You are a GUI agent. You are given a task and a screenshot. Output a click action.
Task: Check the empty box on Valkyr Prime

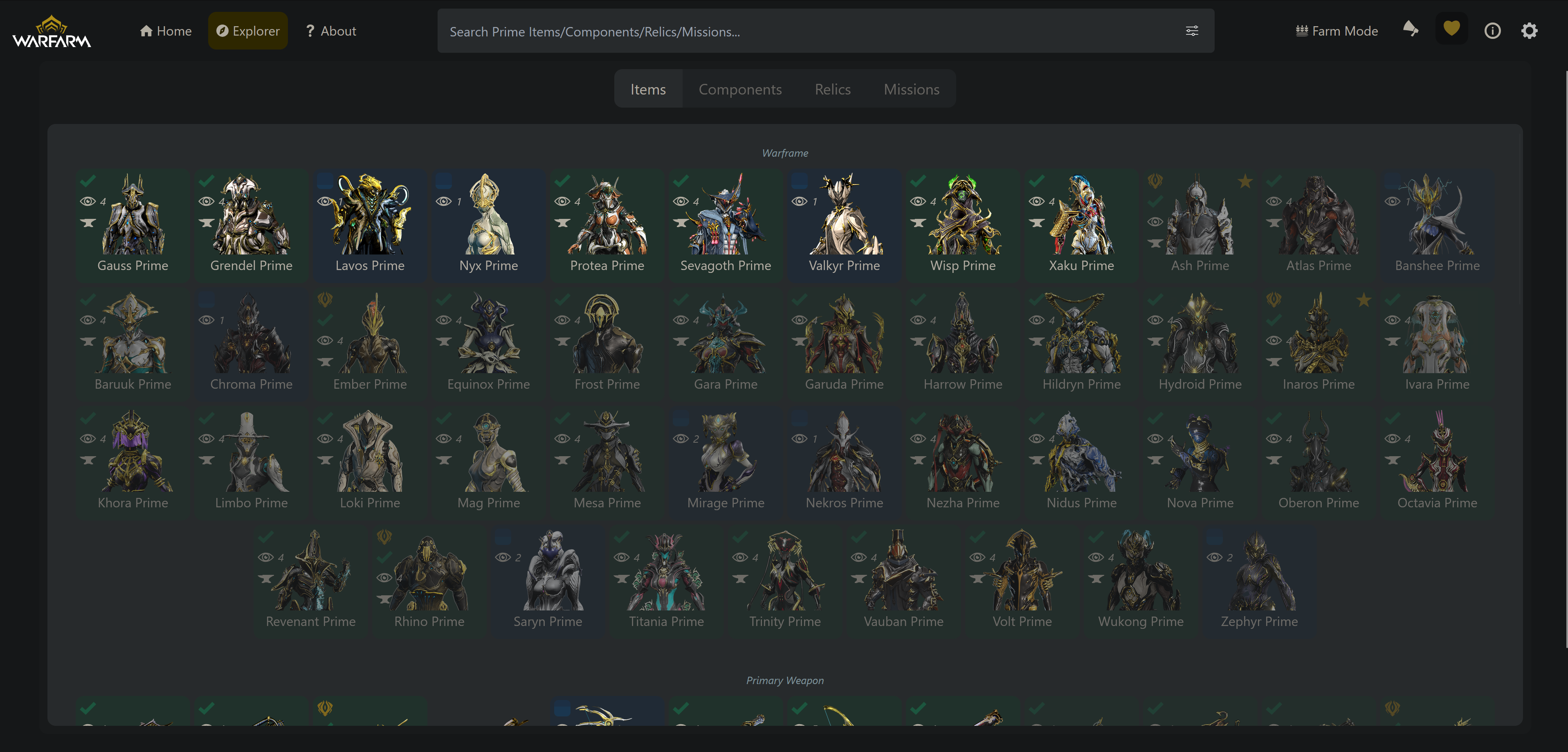[x=800, y=181]
